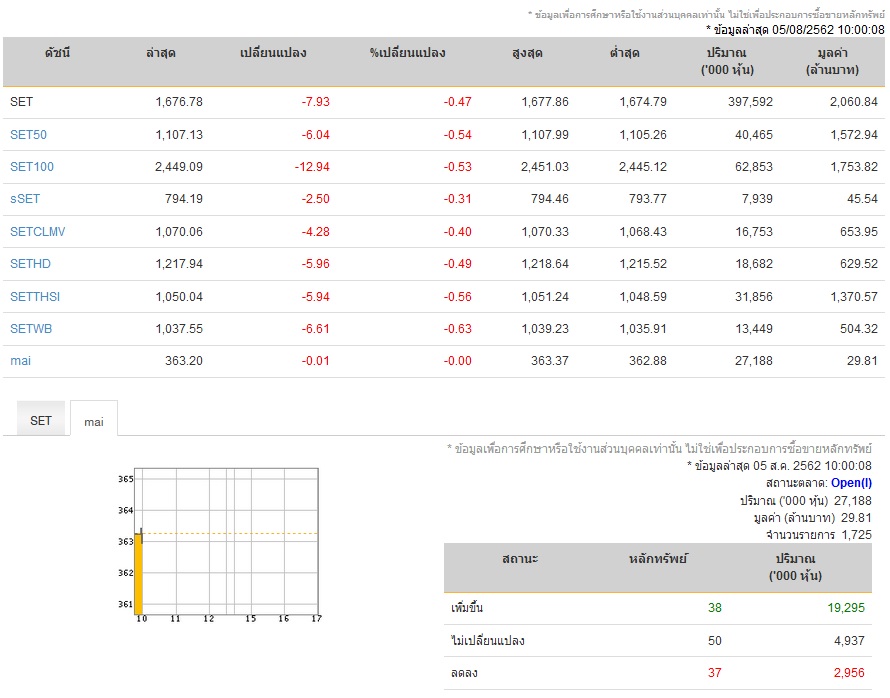Viewport: 890px width, 698px height.
Task: Click the Open(I) market status text
Action: pos(851,483)
